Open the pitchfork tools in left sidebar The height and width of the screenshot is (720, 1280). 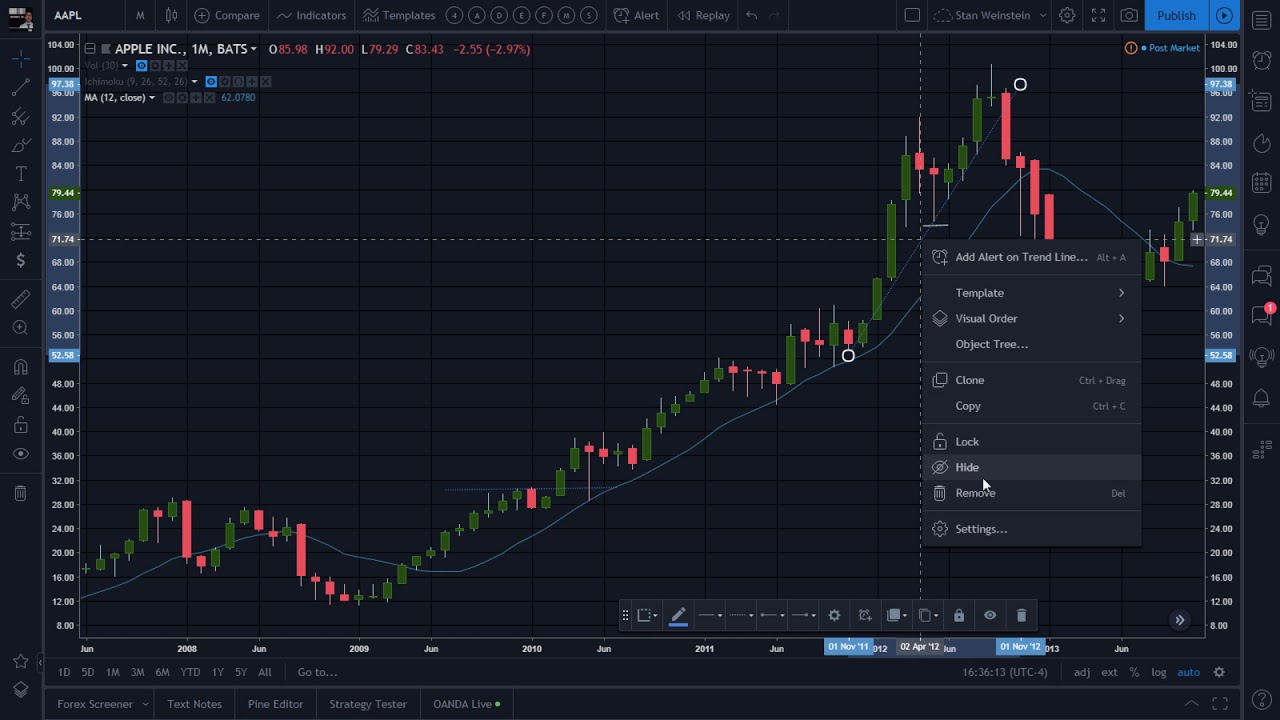(x=20, y=117)
